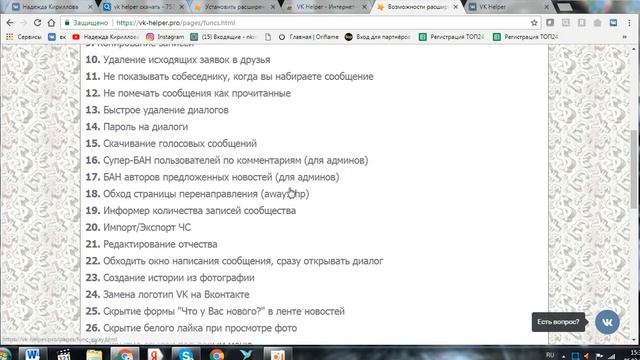Click the round VK chat widget icon
The width and height of the screenshot is (640, 360).
[607, 322]
